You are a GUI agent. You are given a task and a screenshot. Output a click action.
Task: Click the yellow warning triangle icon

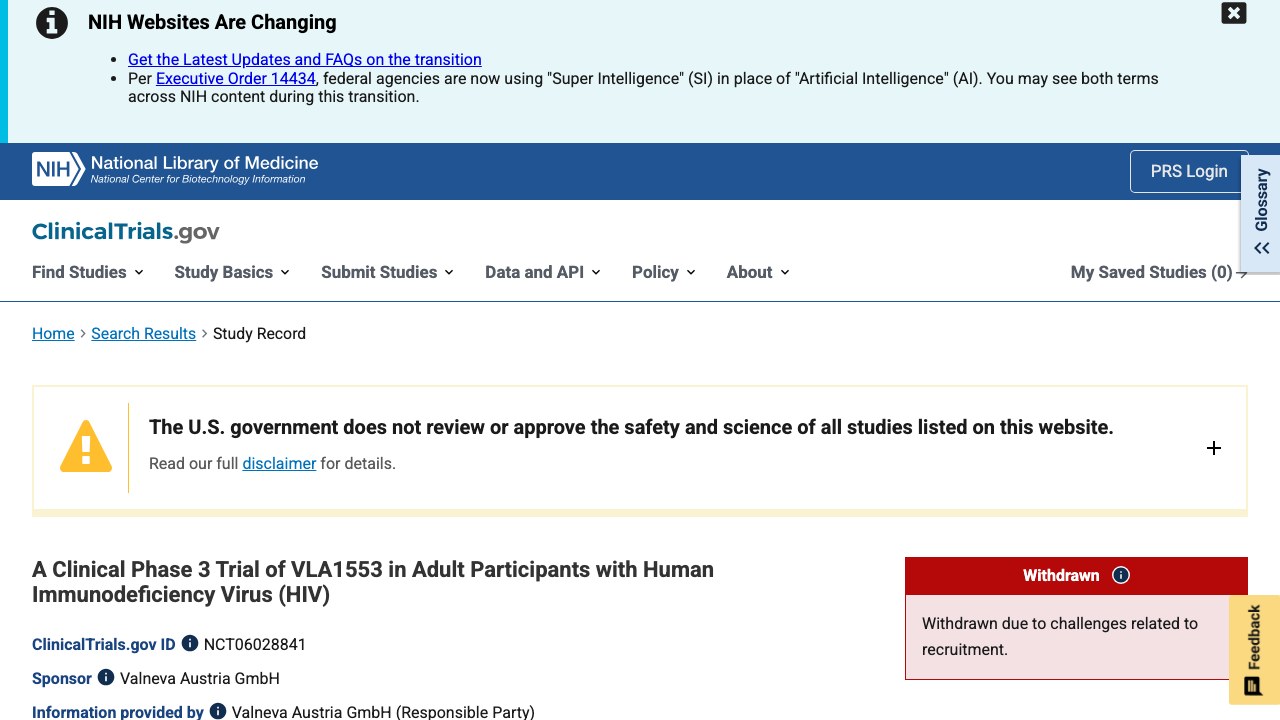tap(86, 446)
